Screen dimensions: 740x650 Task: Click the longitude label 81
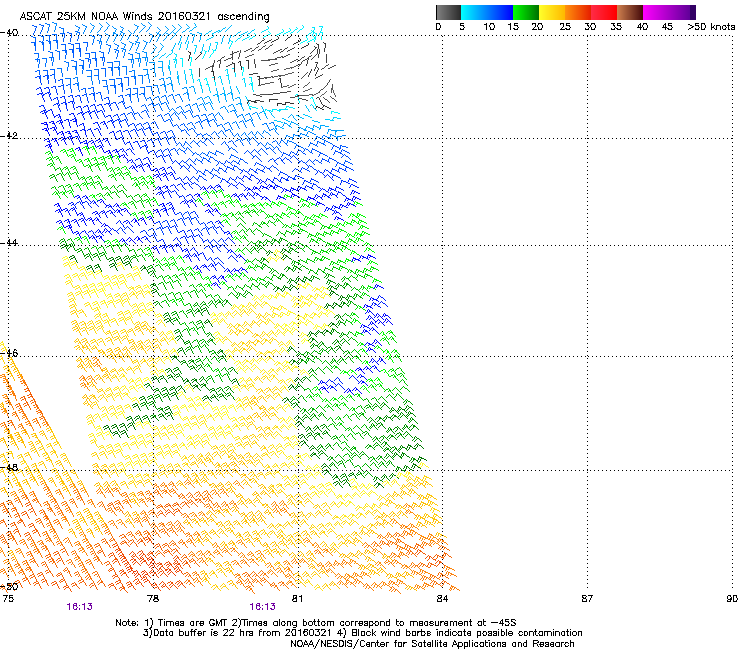(297, 599)
